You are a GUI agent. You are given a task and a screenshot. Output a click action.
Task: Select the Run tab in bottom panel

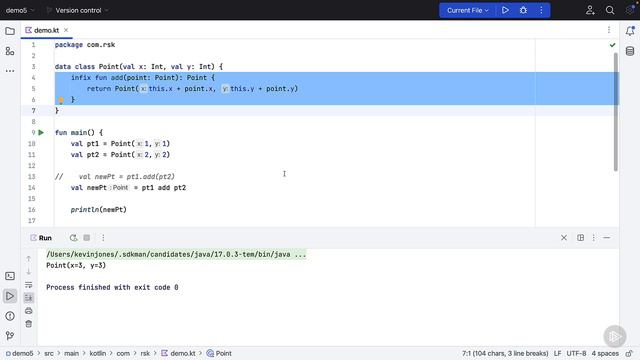pos(41,238)
